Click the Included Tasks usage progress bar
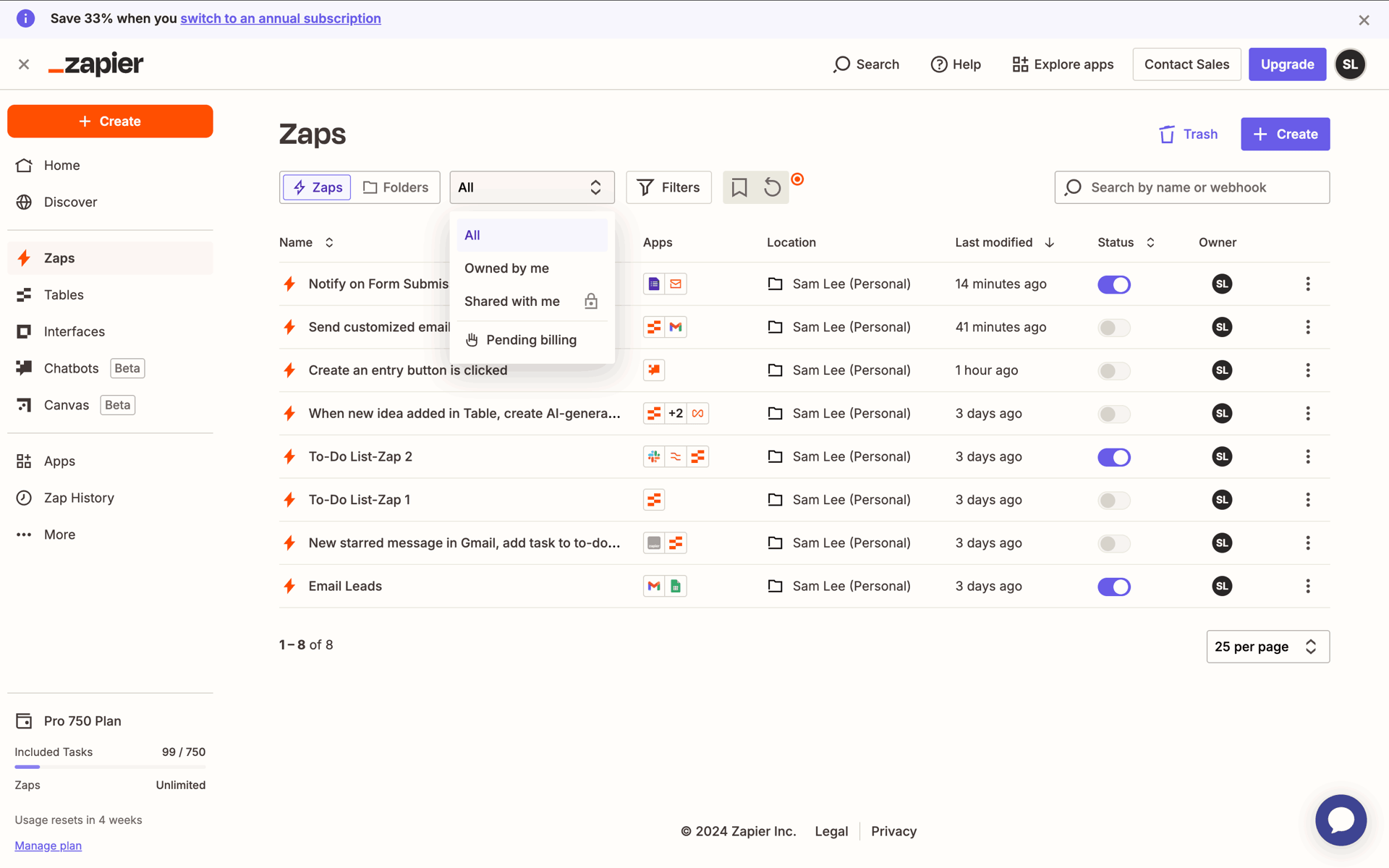The height and width of the screenshot is (868, 1389). tap(110, 767)
